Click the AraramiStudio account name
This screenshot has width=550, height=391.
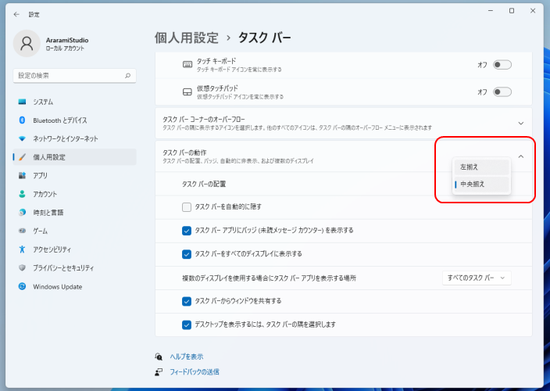pyautogui.click(x=67, y=40)
